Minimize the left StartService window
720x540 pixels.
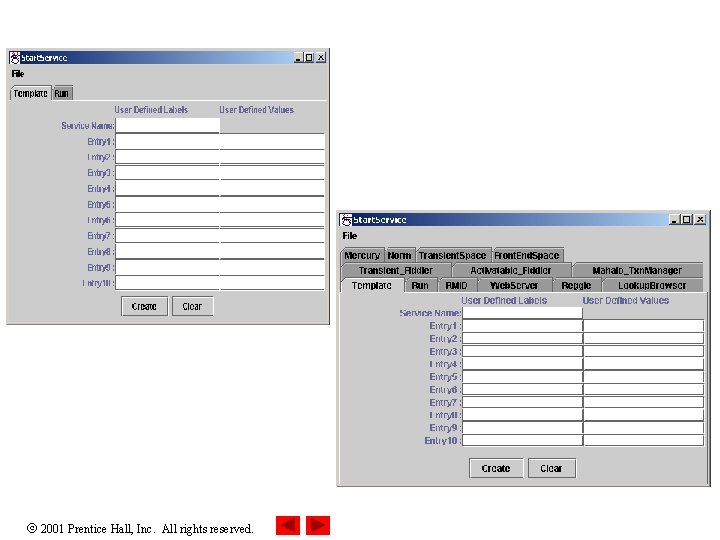(298, 58)
